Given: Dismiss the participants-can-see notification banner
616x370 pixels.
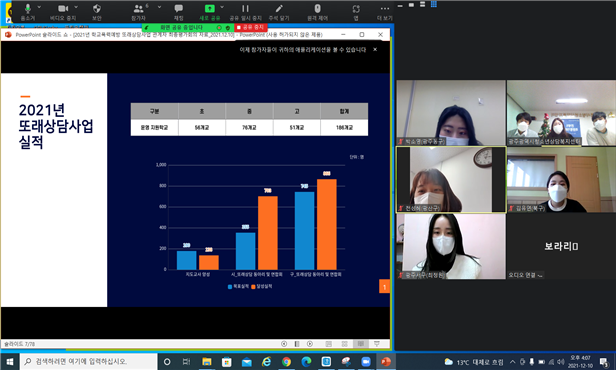Looking at the screenshot, I should coord(375,49).
